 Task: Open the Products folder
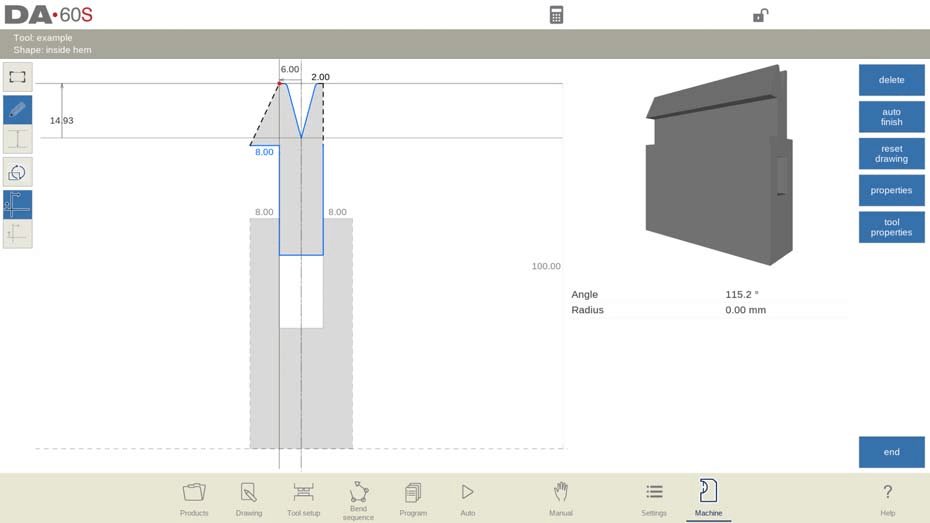click(194, 499)
